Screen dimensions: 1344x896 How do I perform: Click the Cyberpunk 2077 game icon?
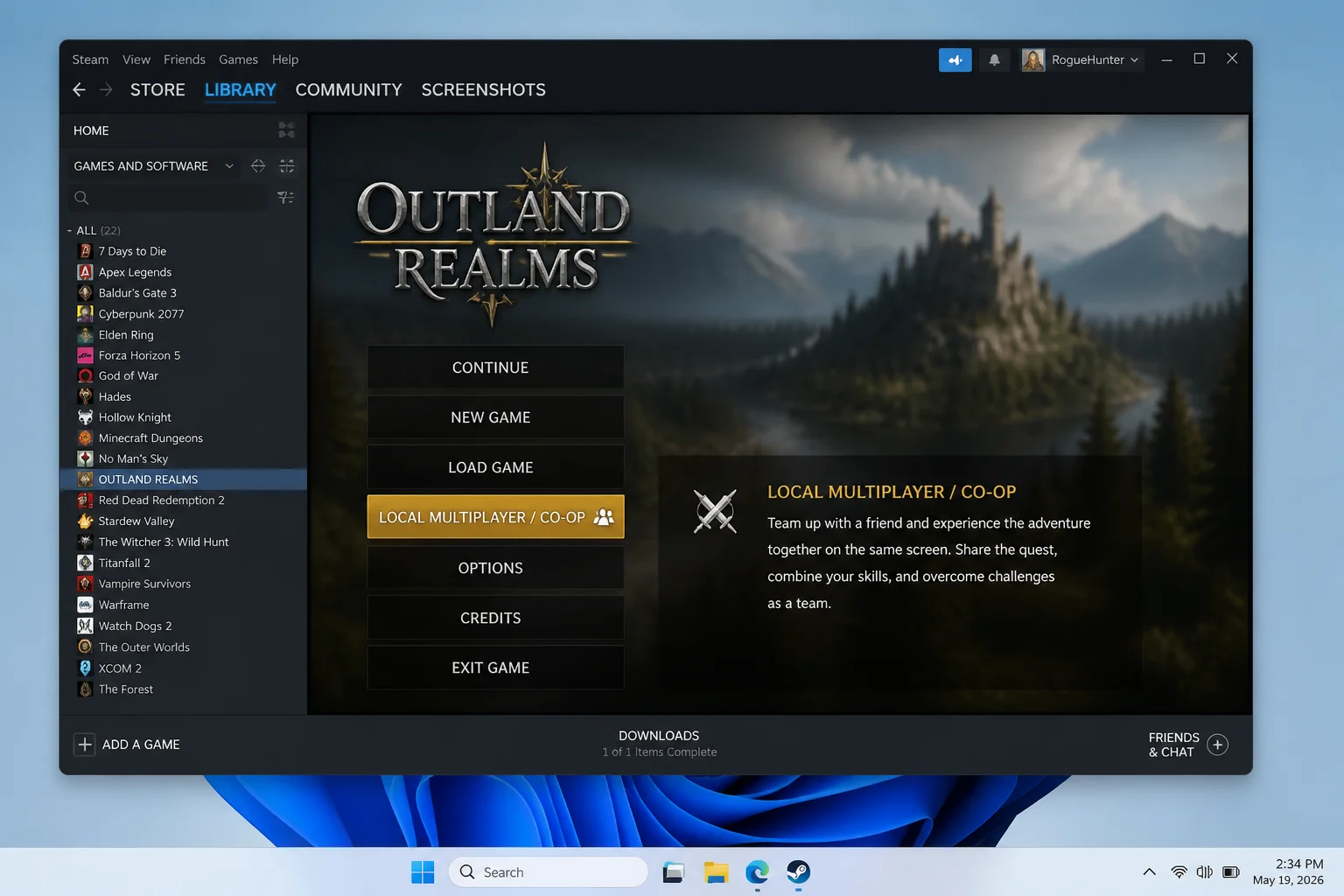[x=85, y=313]
